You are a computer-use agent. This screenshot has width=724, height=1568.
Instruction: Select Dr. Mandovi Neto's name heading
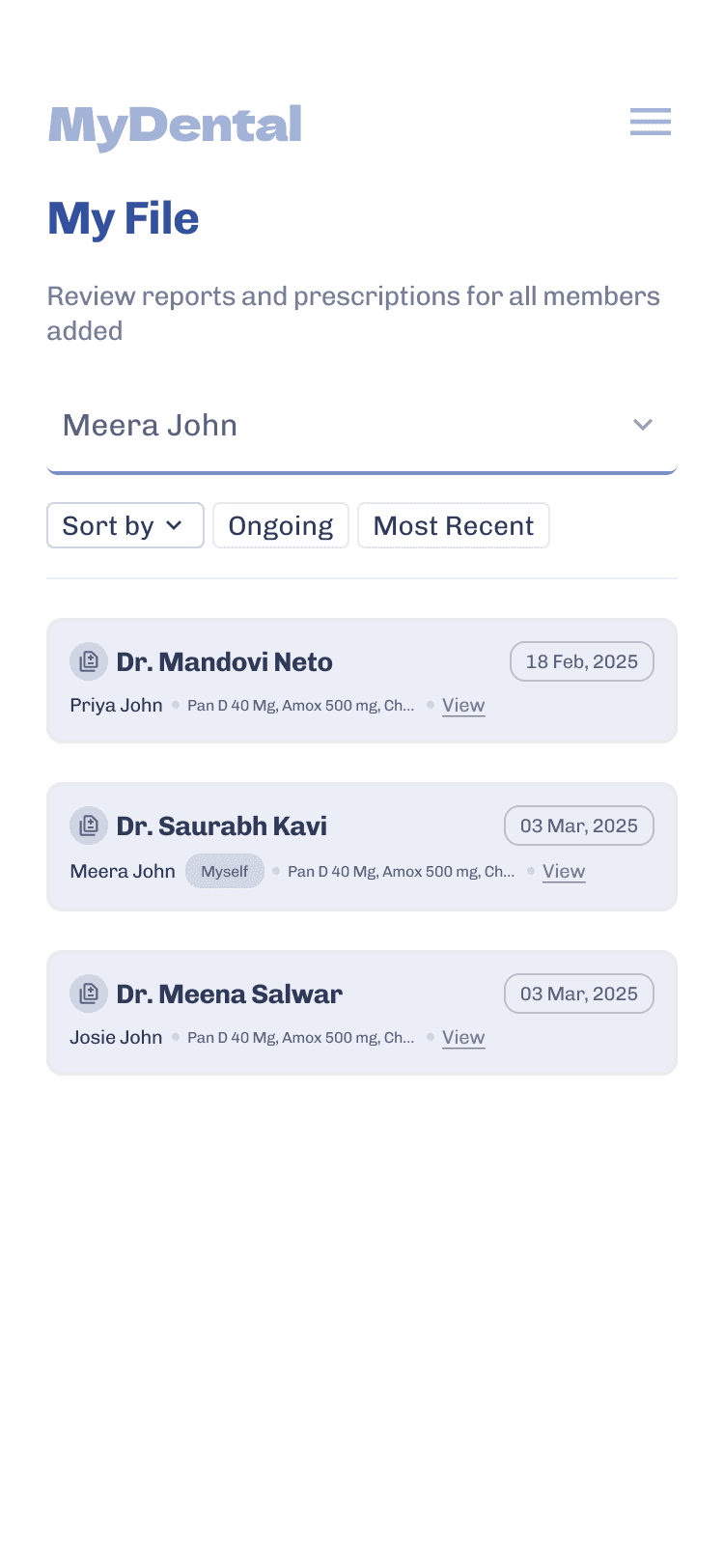tap(224, 662)
